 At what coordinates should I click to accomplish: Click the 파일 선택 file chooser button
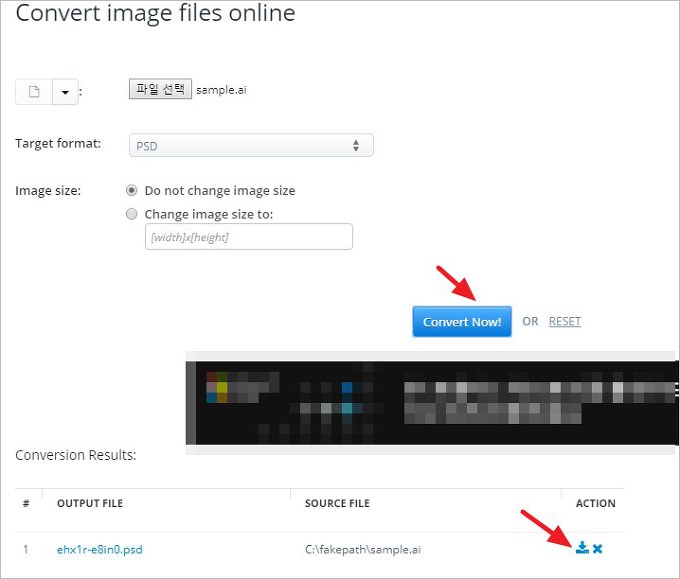click(160, 89)
